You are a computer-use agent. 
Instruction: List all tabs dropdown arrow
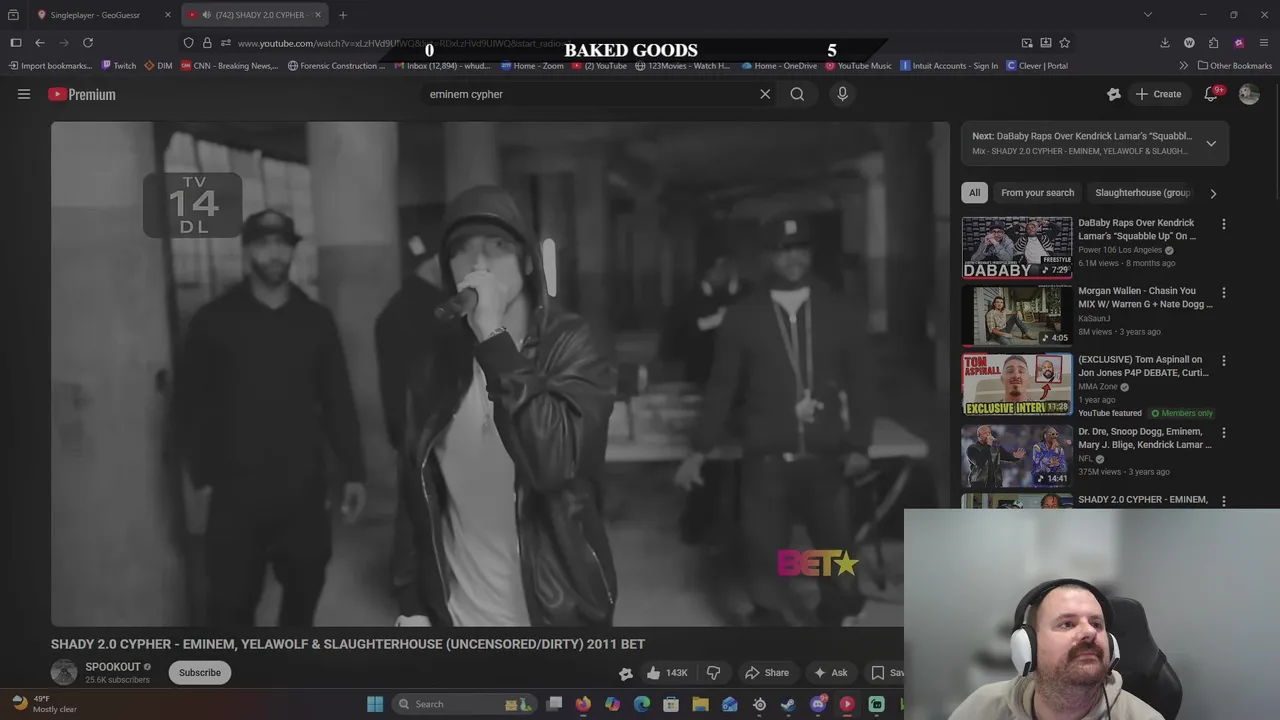click(1147, 15)
